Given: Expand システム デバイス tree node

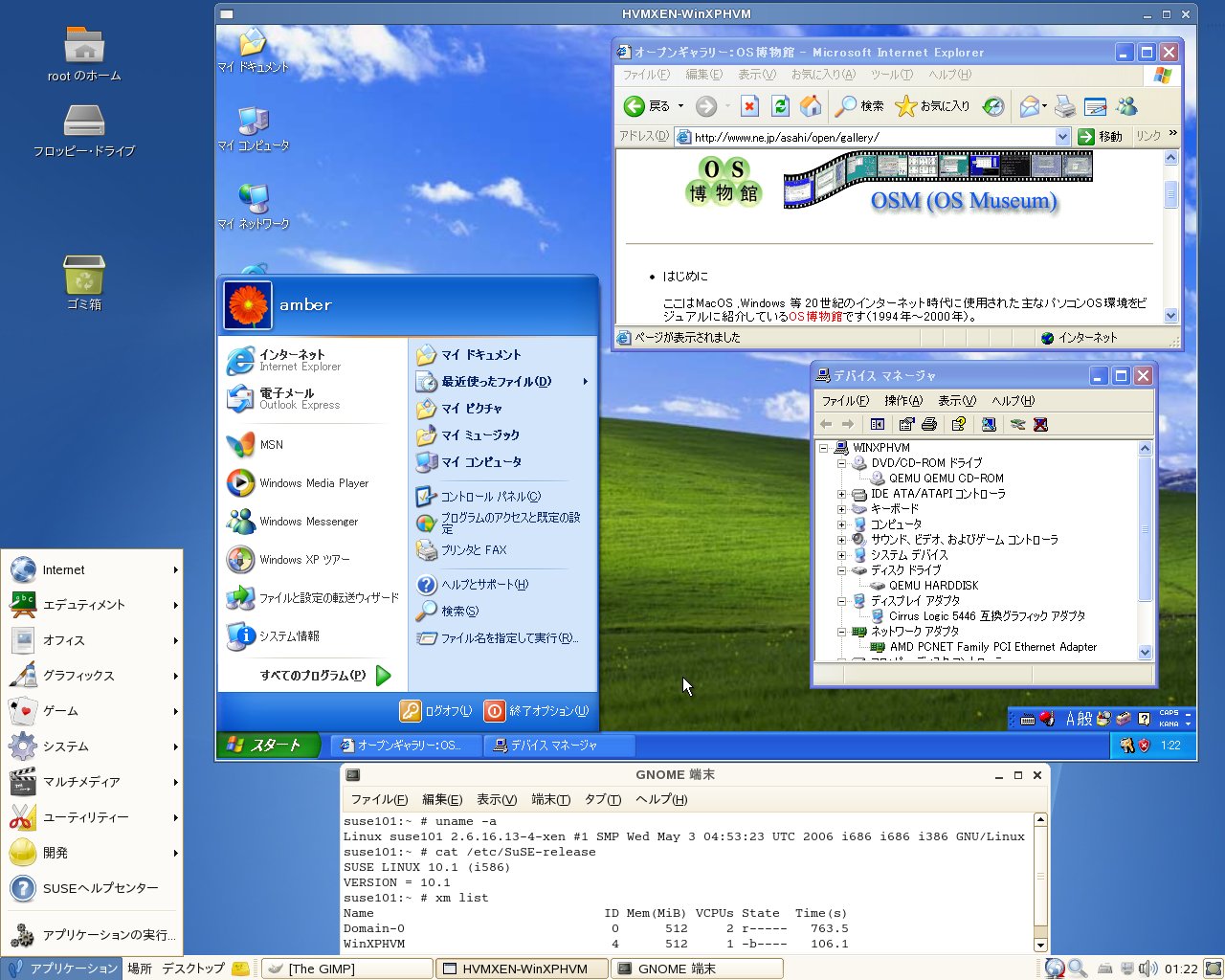Looking at the screenshot, I should (841, 555).
